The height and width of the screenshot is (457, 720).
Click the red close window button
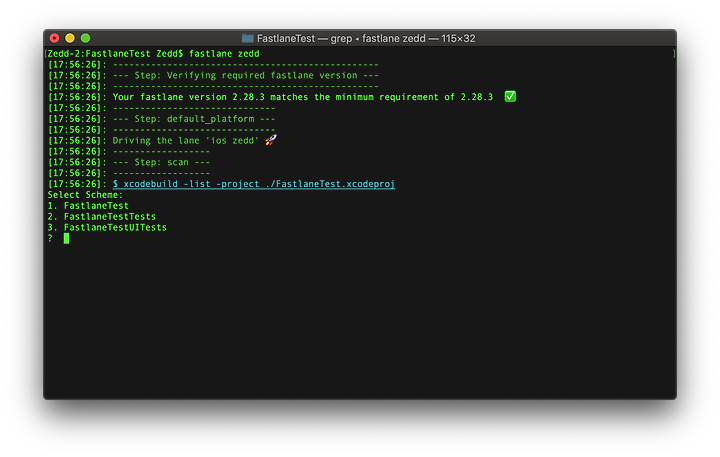pos(54,38)
